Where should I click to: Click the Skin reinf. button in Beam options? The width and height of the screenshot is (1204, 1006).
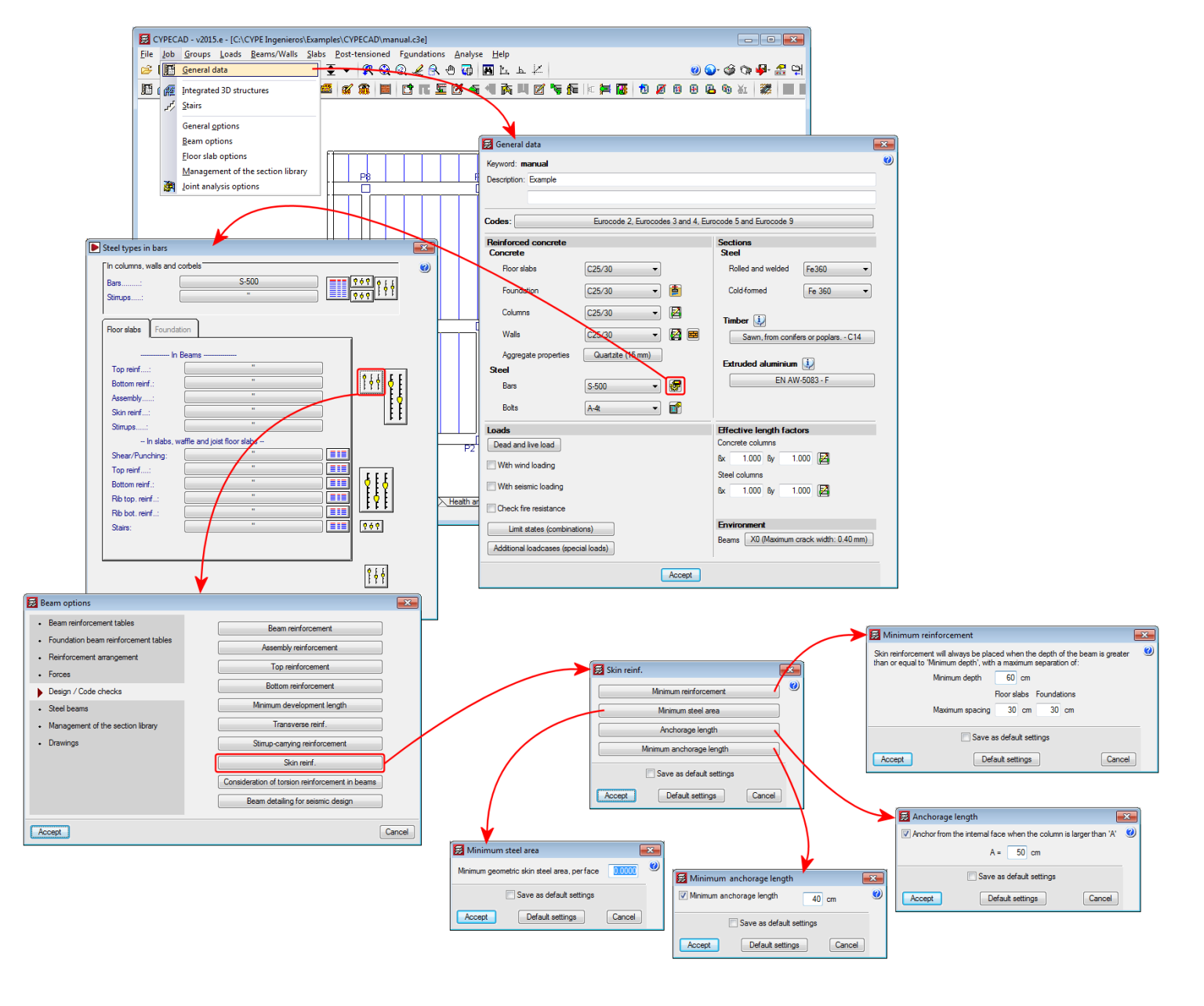[300, 762]
